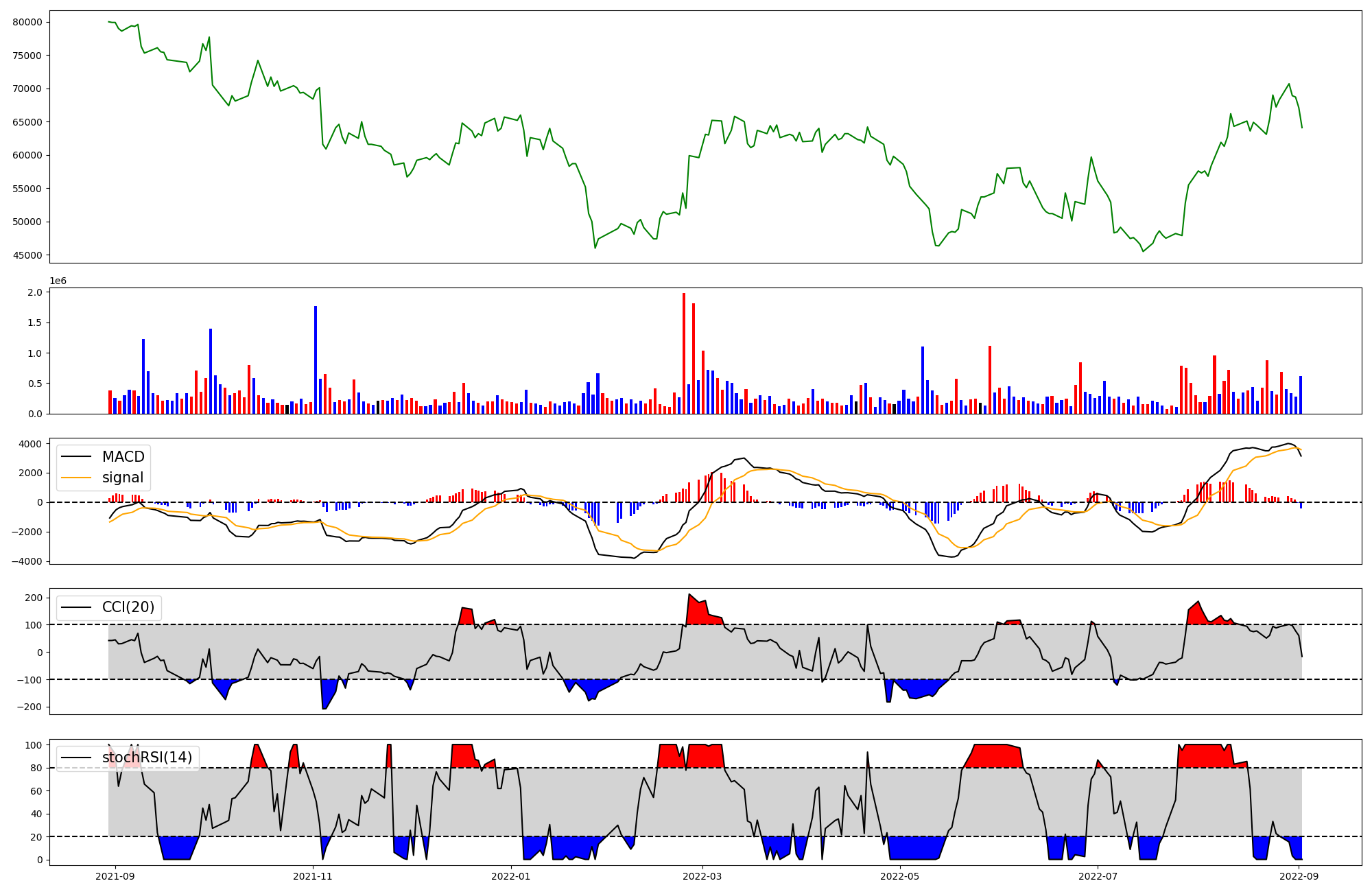The width and height of the screenshot is (1372, 892).
Task: Click the orange signal legend line sample
Action: tap(76, 478)
